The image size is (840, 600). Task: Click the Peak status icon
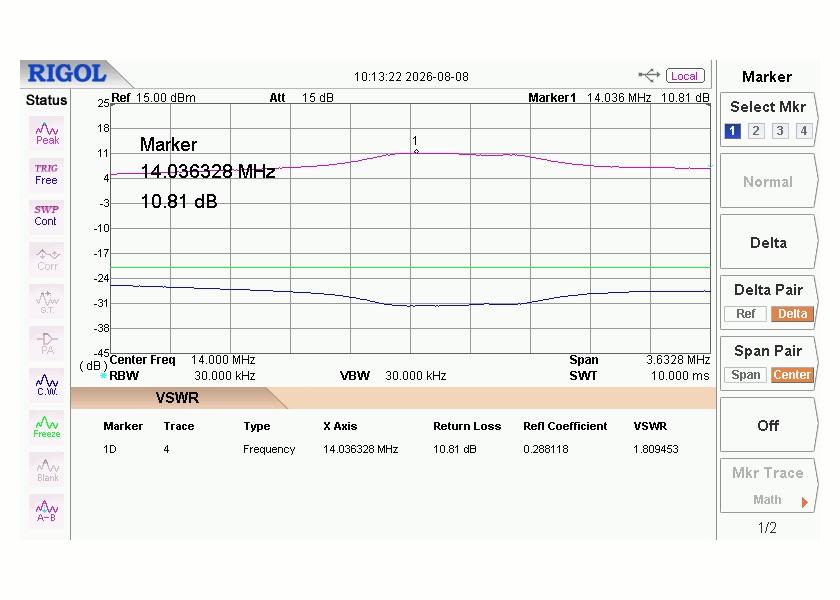point(47,133)
